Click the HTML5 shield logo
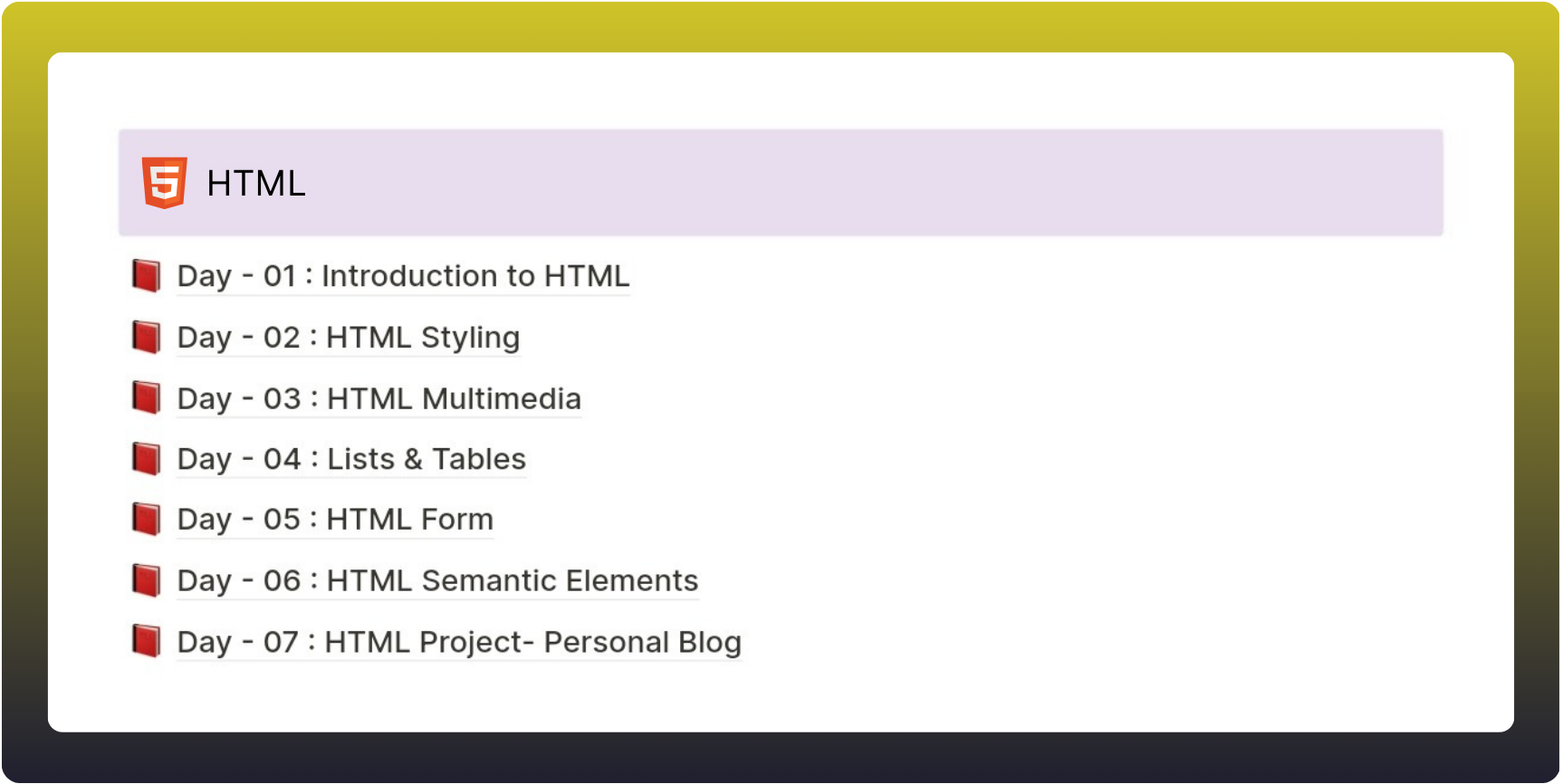This screenshot has width=1562, height=784. [164, 183]
